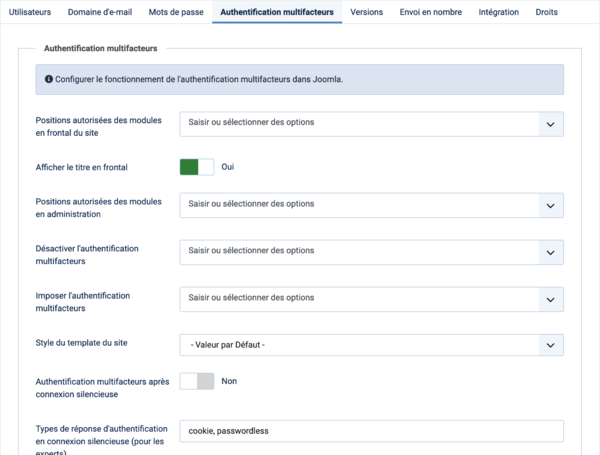The width and height of the screenshot is (600, 455).
Task: Click the info icon in the blue notice
Action: (49, 79)
